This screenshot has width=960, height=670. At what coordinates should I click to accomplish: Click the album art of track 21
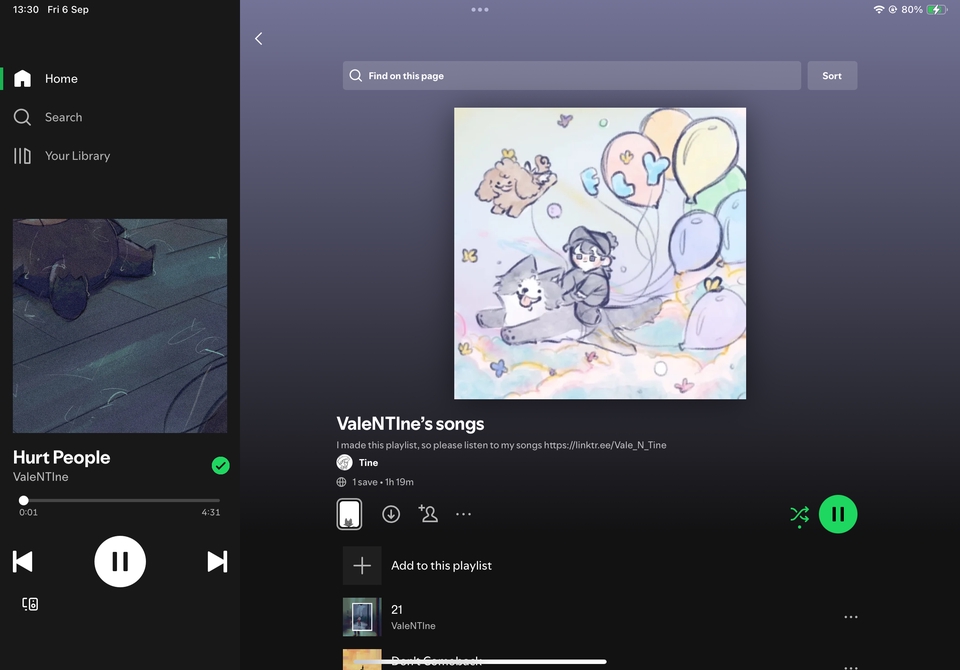click(362, 617)
